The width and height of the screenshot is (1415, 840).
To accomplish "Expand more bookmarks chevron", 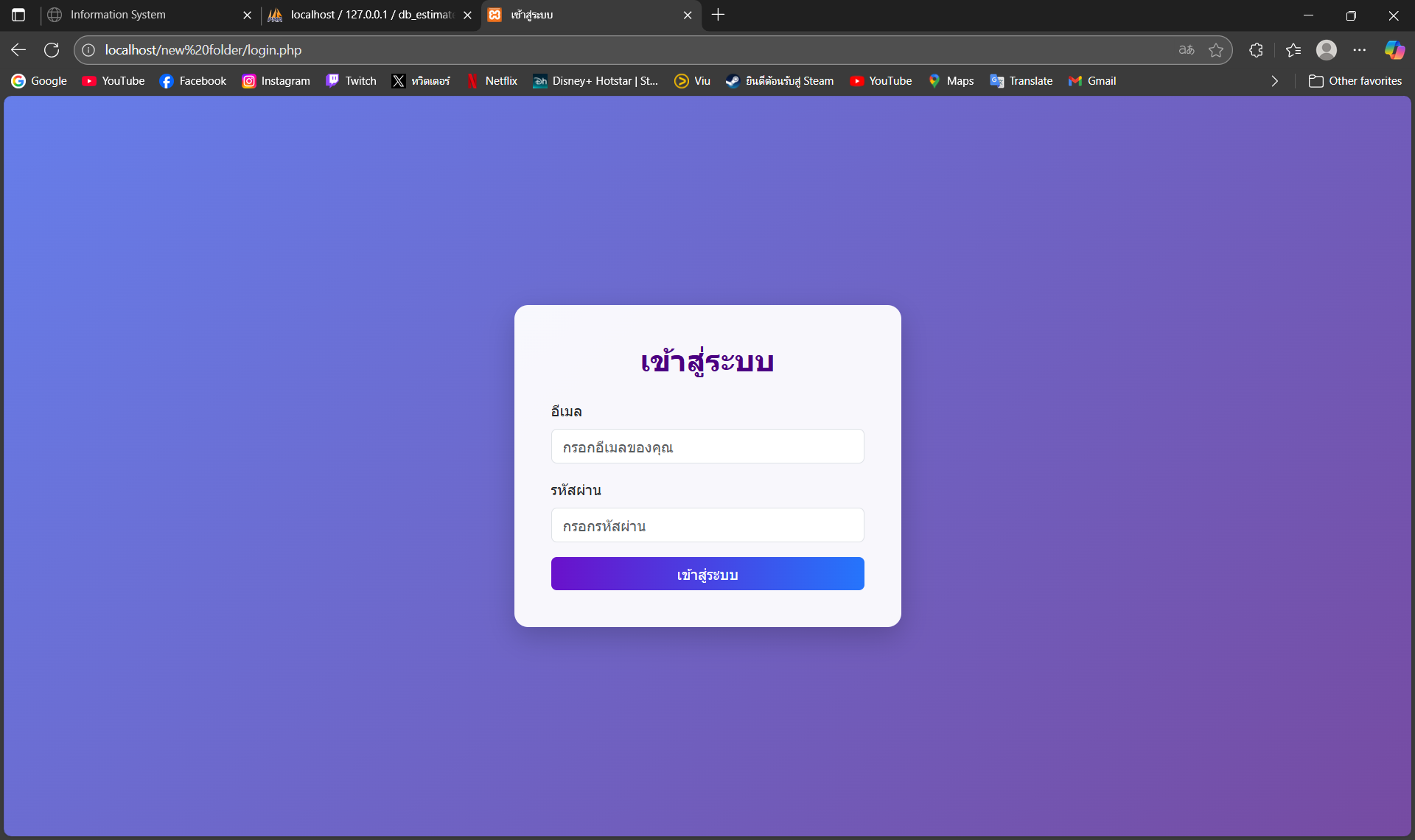I will pyautogui.click(x=1274, y=81).
